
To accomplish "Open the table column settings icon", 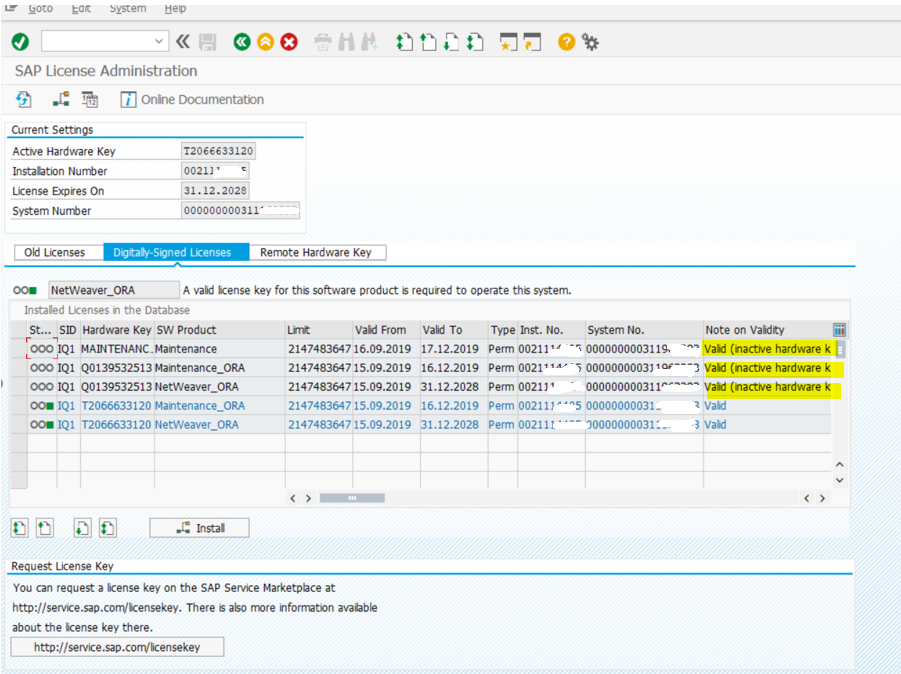I will (x=840, y=330).
